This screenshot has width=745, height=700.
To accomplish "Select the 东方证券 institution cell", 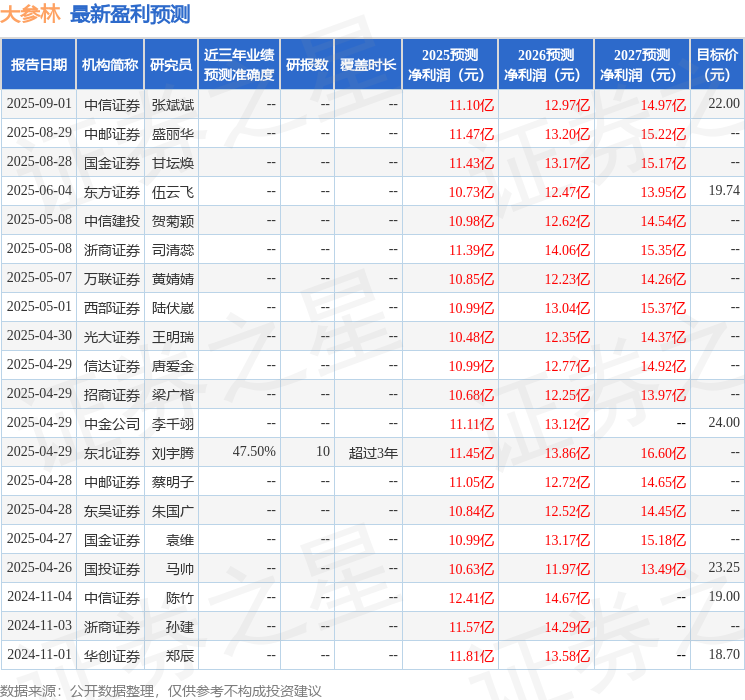I will point(112,192).
